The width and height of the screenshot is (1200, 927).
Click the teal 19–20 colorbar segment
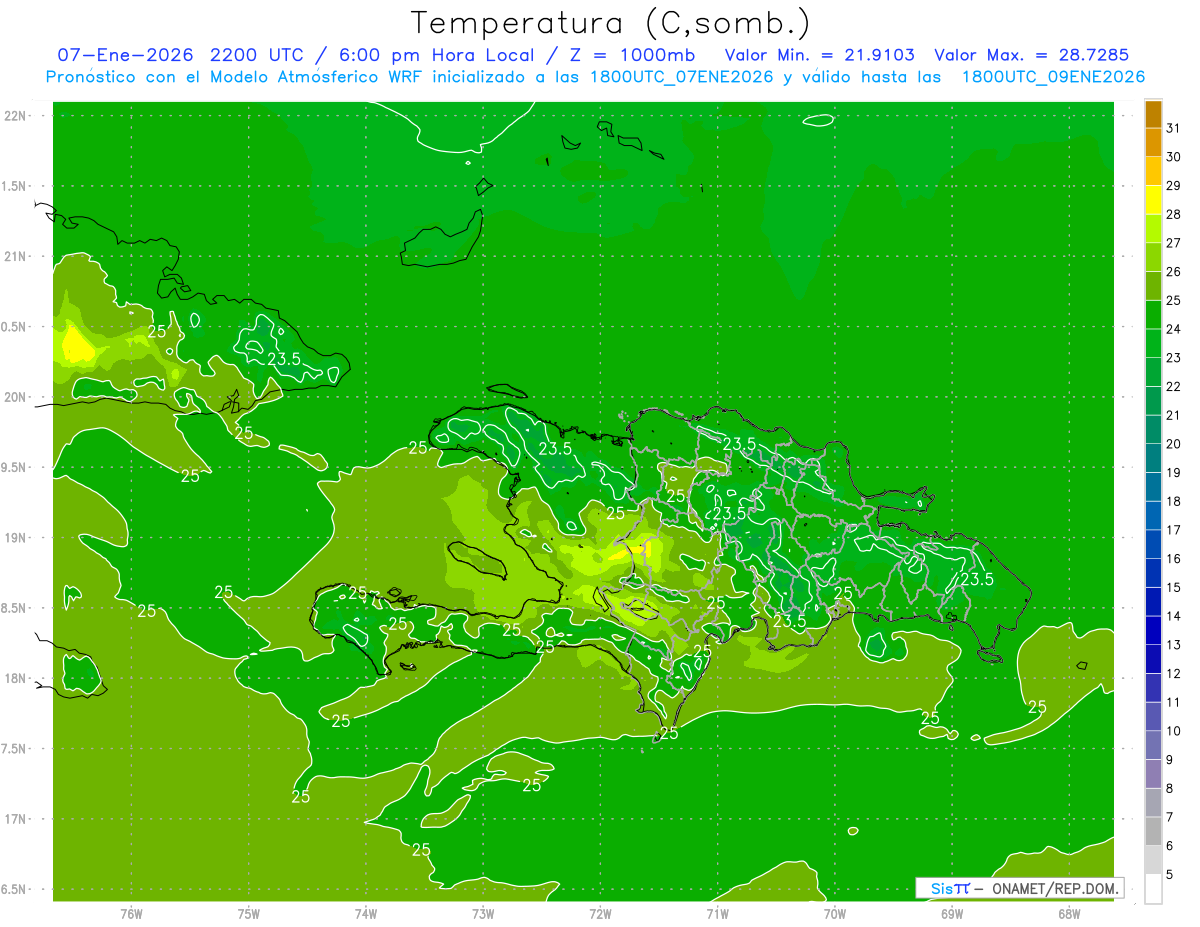[1153, 458]
